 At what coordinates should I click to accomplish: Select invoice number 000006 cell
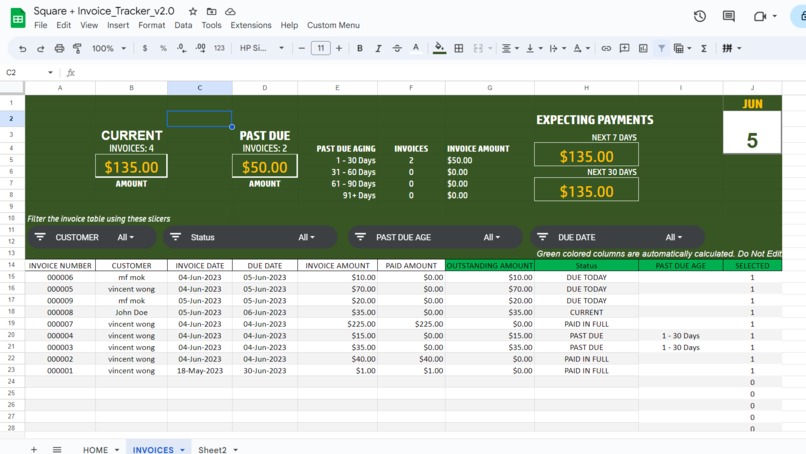60,277
